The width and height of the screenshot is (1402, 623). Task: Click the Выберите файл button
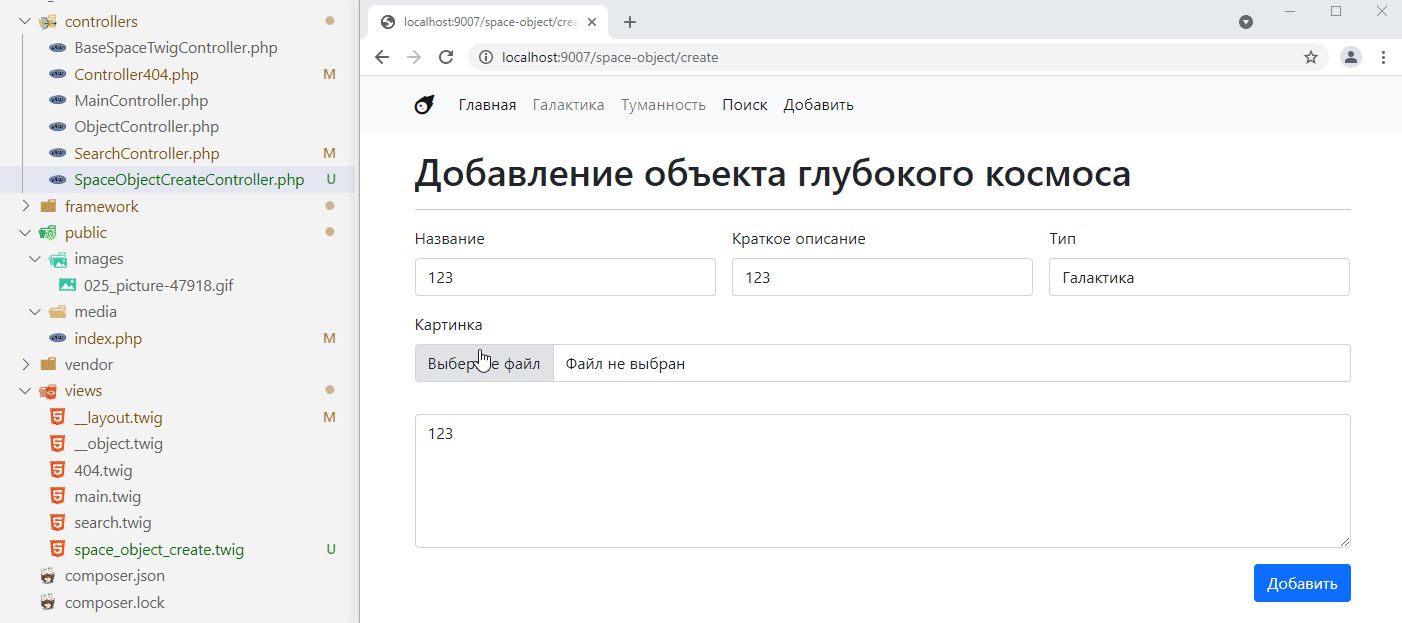484,363
